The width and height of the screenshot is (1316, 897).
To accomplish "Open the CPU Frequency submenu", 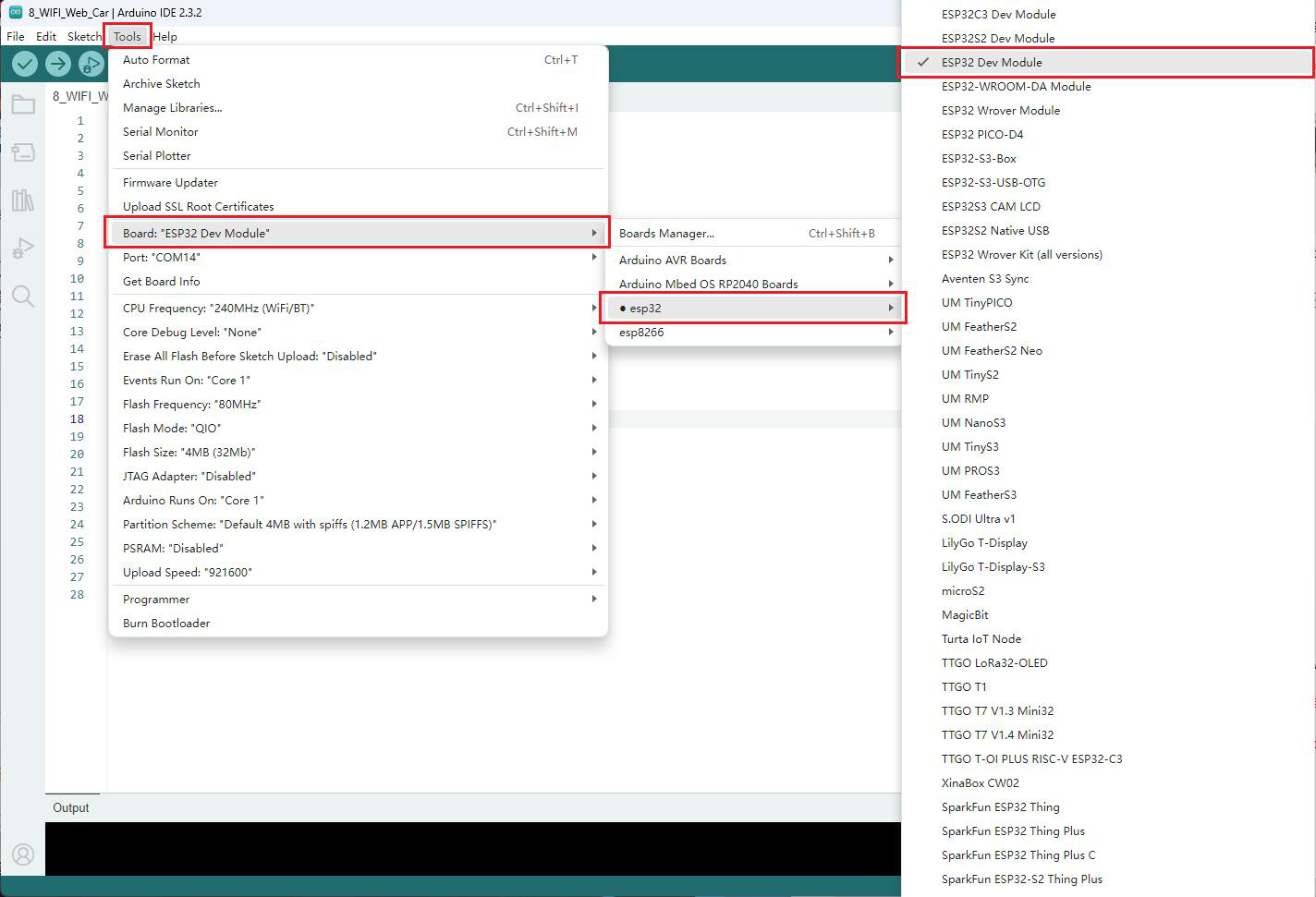I will [x=359, y=308].
